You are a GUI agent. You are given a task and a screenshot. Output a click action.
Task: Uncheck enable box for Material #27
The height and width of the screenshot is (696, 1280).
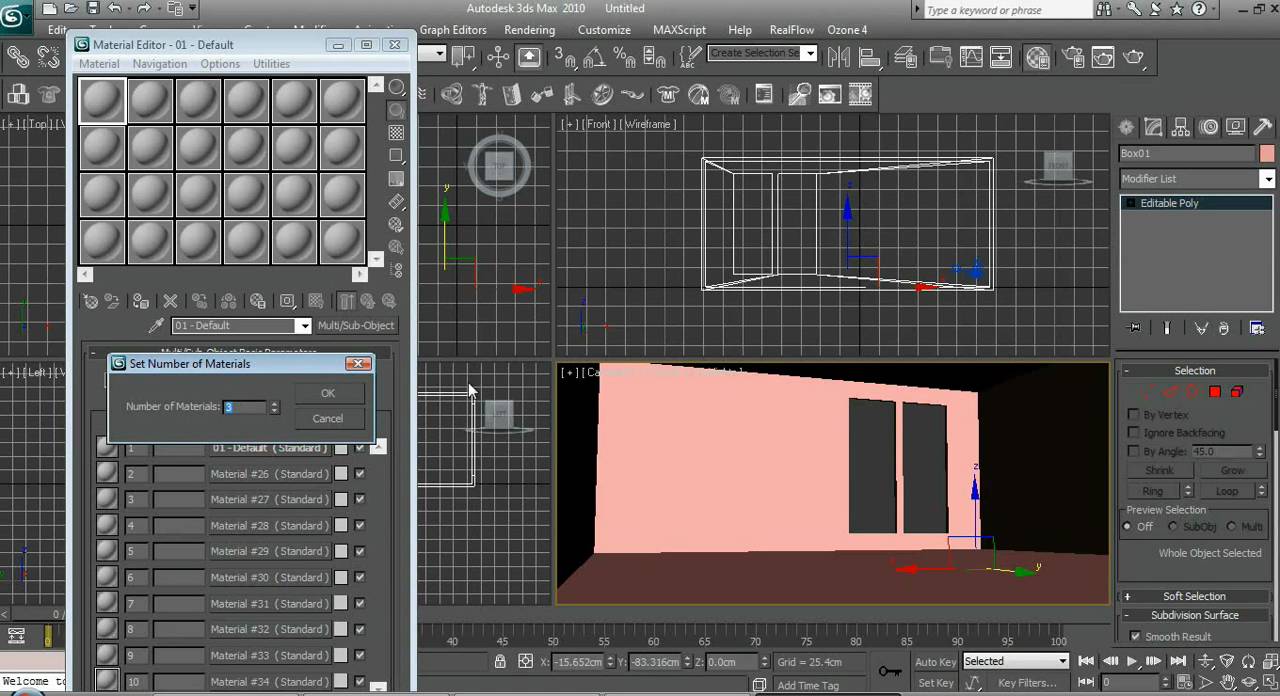tap(360, 499)
